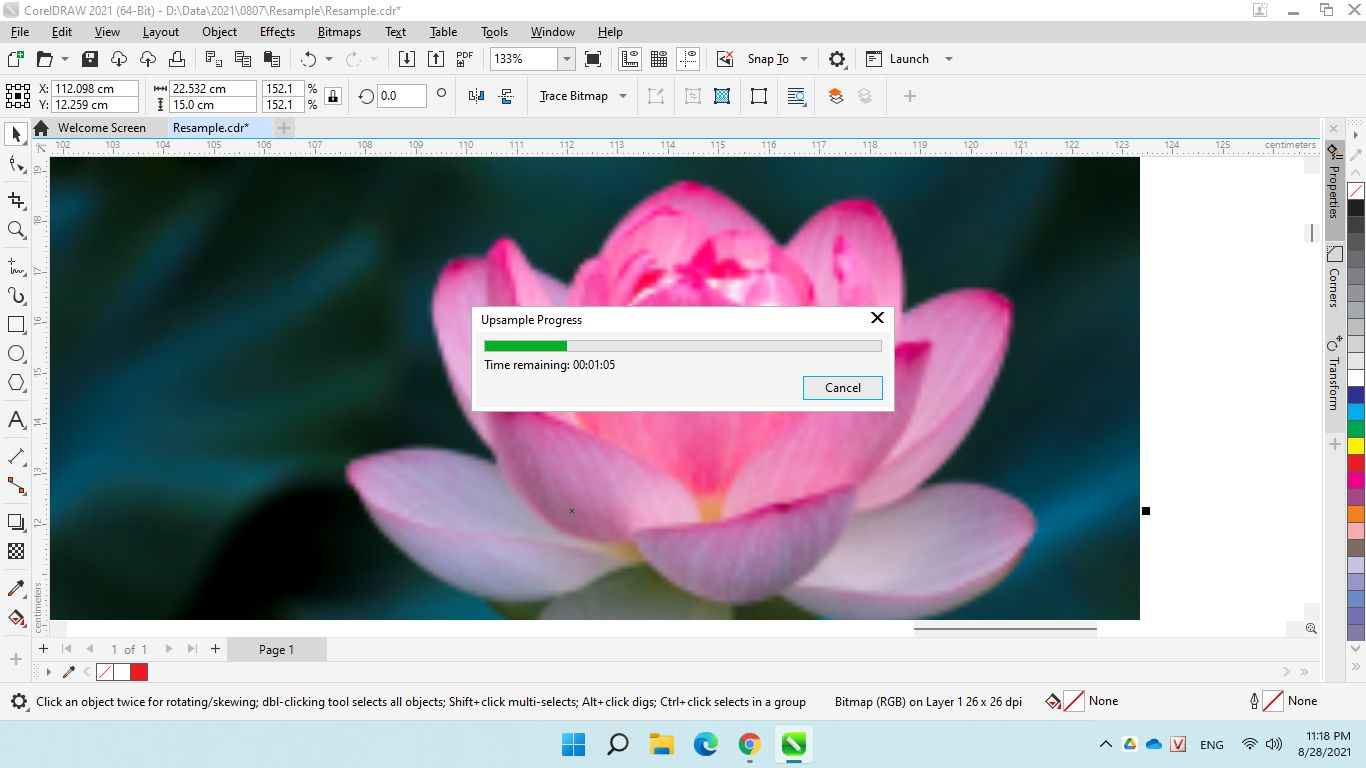The image size is (1366, 768).
Task: Select the Crop tool
Action: [x=16, y=201]
